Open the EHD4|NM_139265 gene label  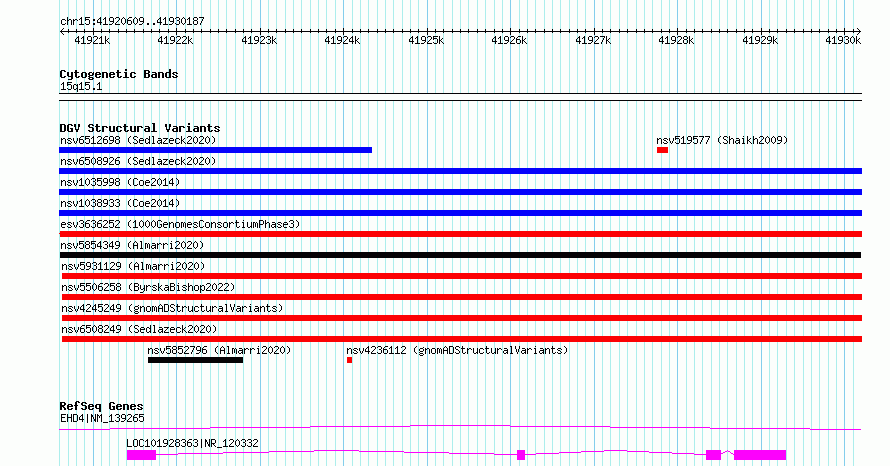(x=102, y=418)
